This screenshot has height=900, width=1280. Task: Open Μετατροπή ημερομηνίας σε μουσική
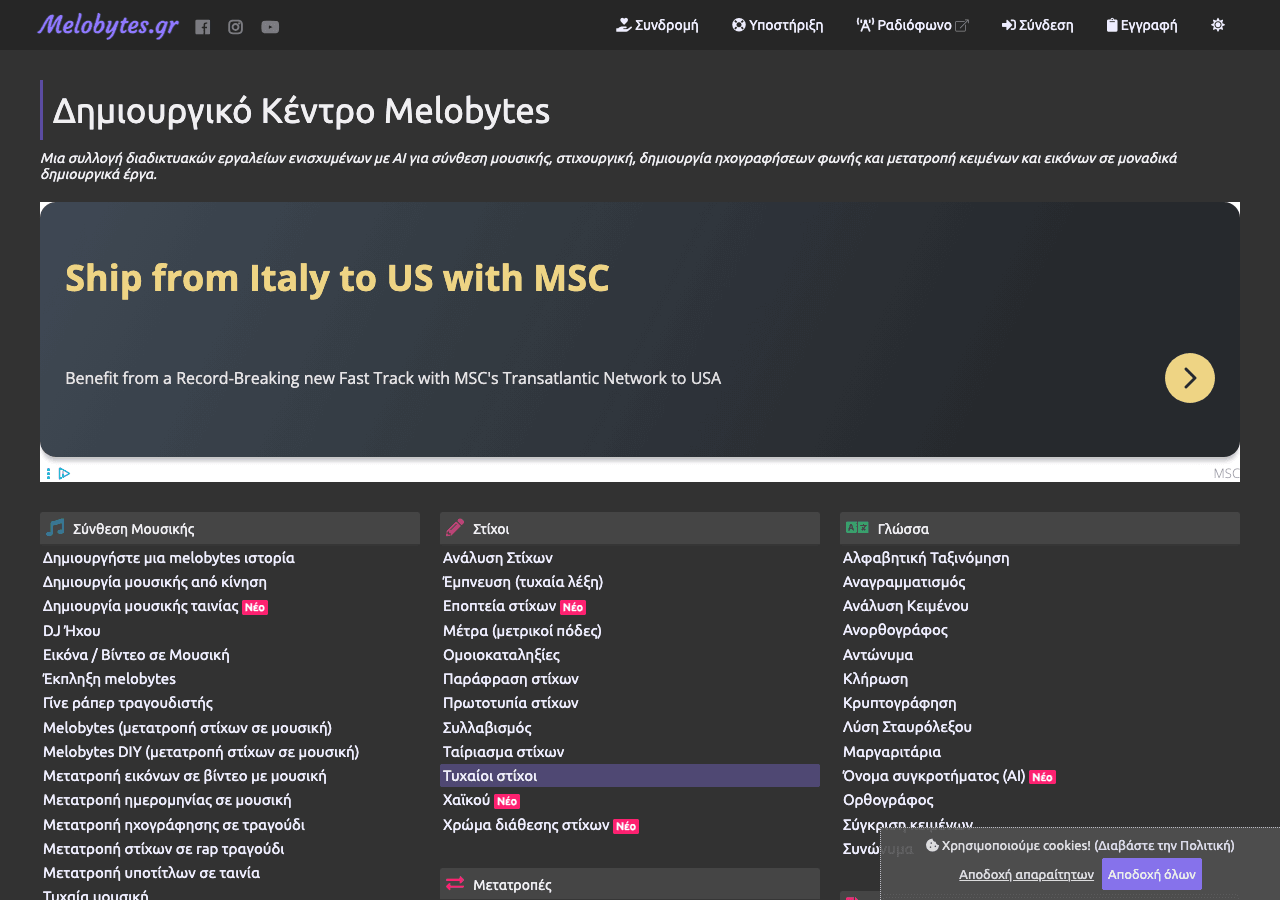click(x=167, y=799)
